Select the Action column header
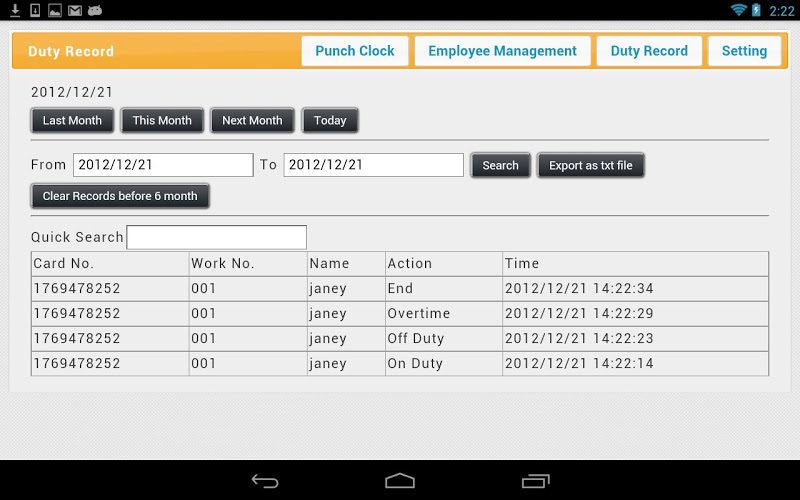This screenshot has height=500, width=800. click(x=444, y=264)
